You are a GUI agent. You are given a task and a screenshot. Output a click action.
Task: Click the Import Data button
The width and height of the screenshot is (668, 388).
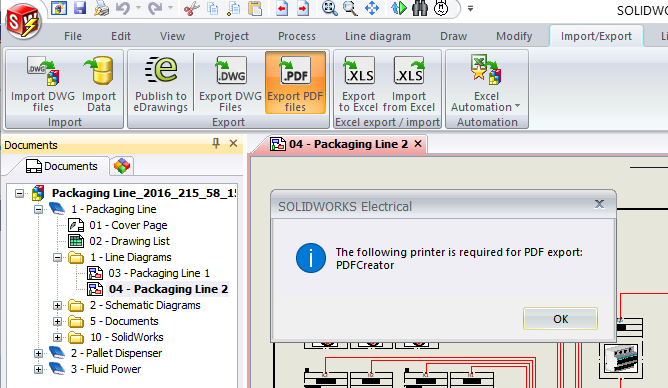click(x=99, y=83)
